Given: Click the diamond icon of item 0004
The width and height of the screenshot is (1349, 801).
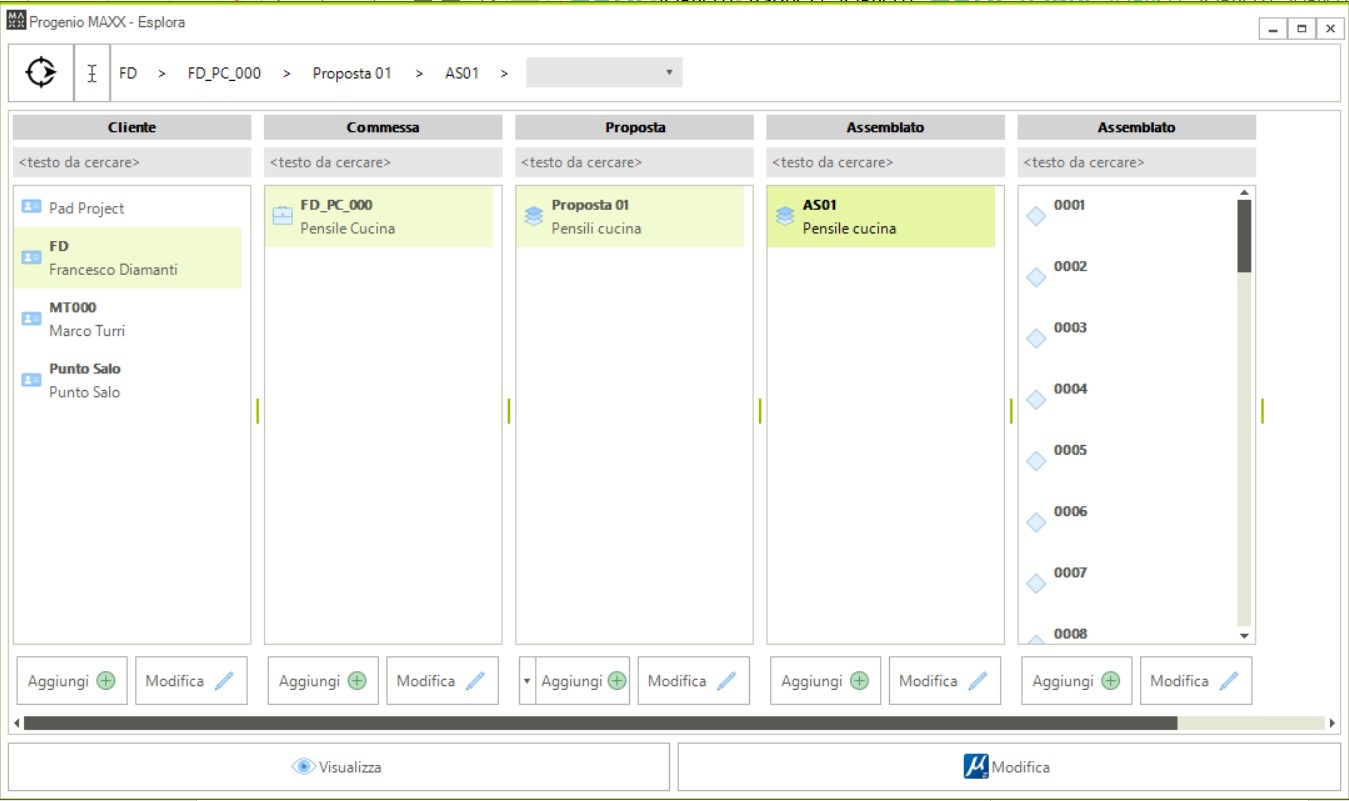Looking at the screenshot, I should 1037,400.
